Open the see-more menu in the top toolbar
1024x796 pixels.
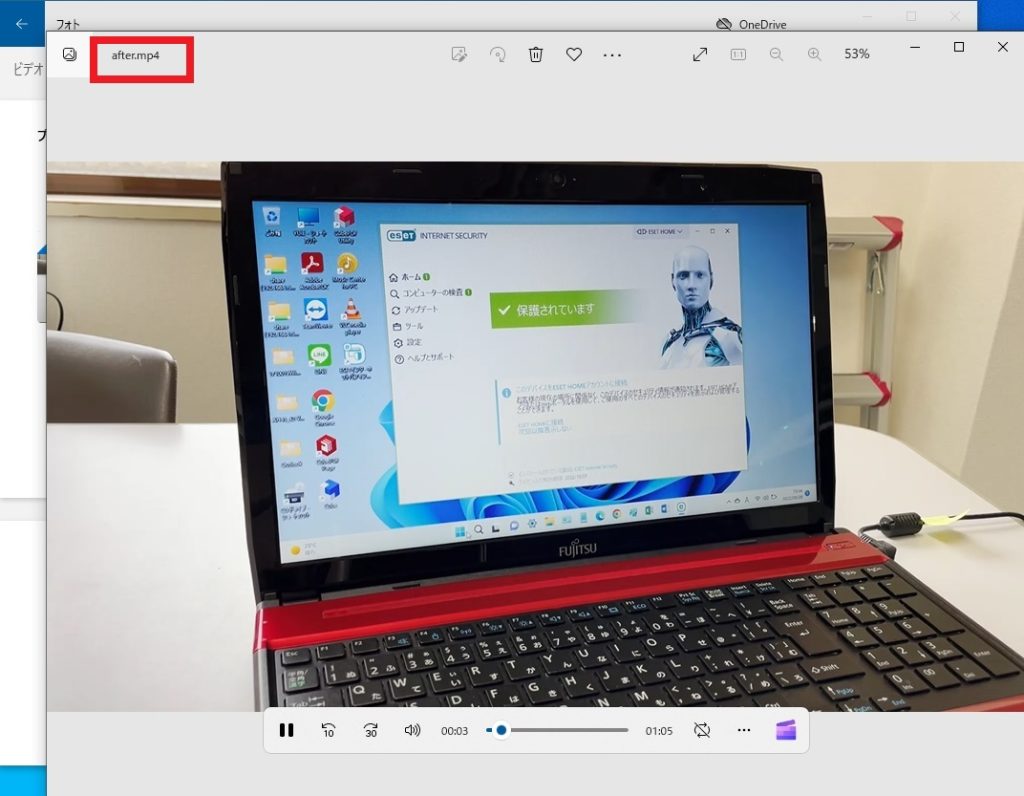[612, 54]
